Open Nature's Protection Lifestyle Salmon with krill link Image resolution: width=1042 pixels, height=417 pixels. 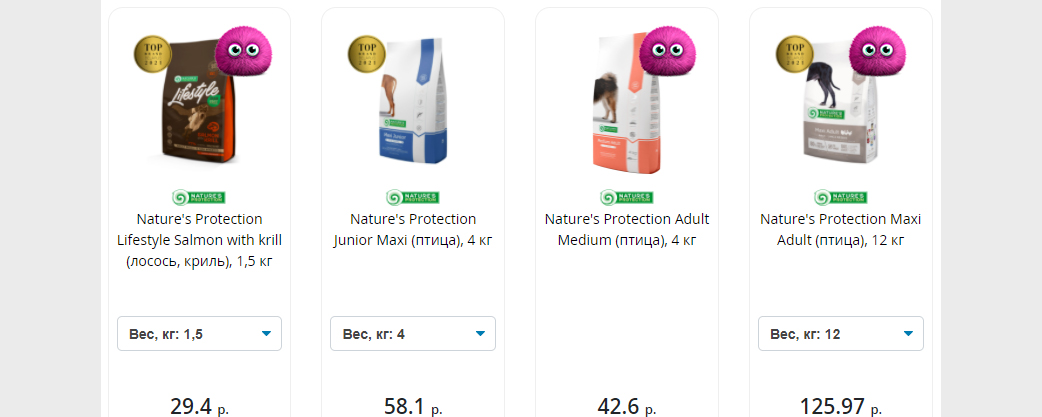(199, 240)
